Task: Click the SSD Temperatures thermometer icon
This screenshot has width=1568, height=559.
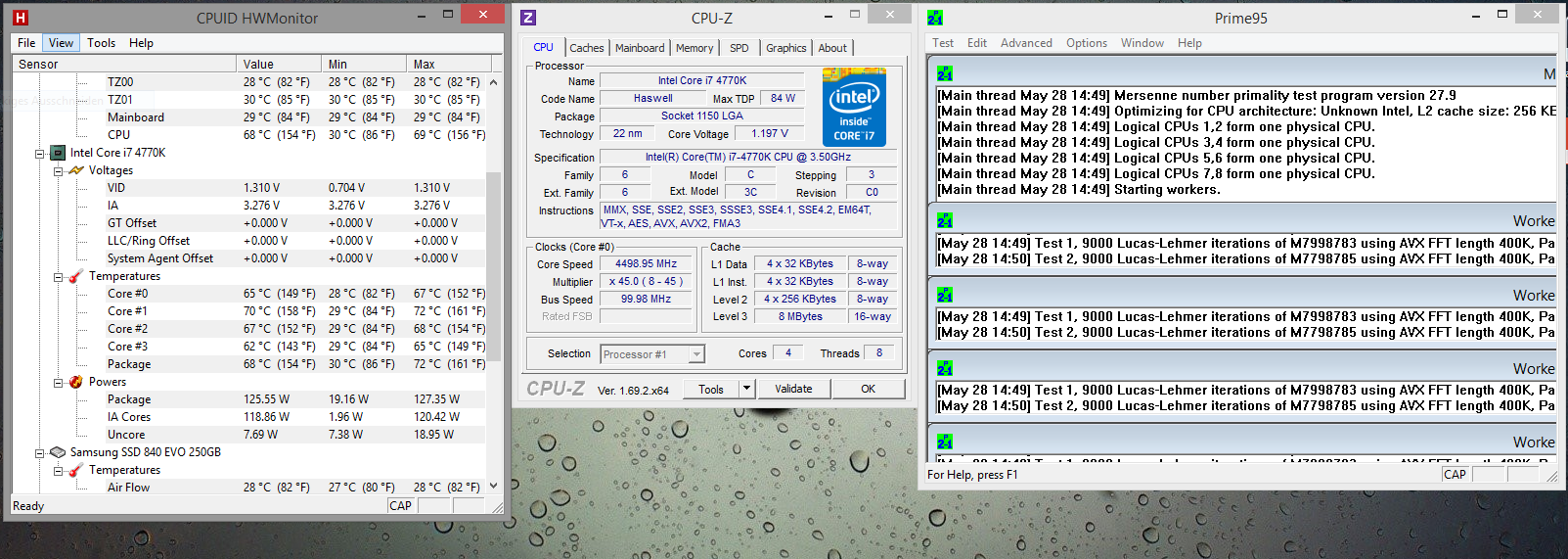Action: tap(76, 470)
